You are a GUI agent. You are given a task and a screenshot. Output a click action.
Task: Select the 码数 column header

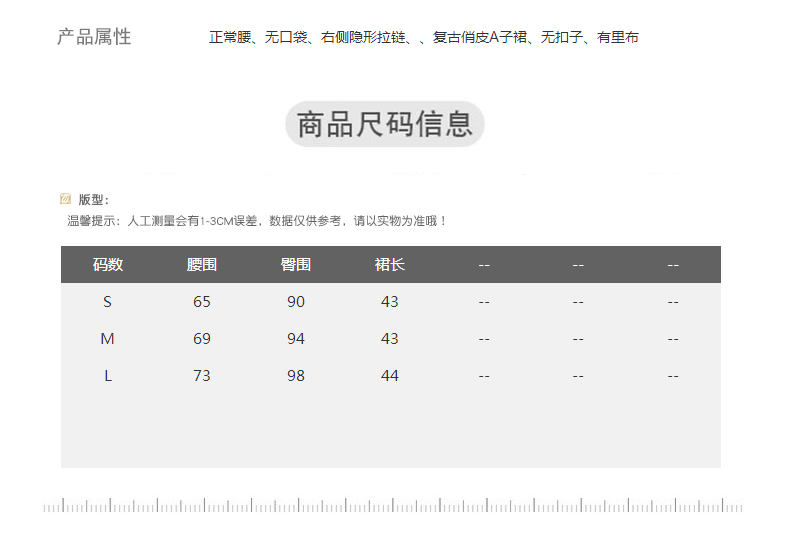pyautogui.click(x=108, y=265)
